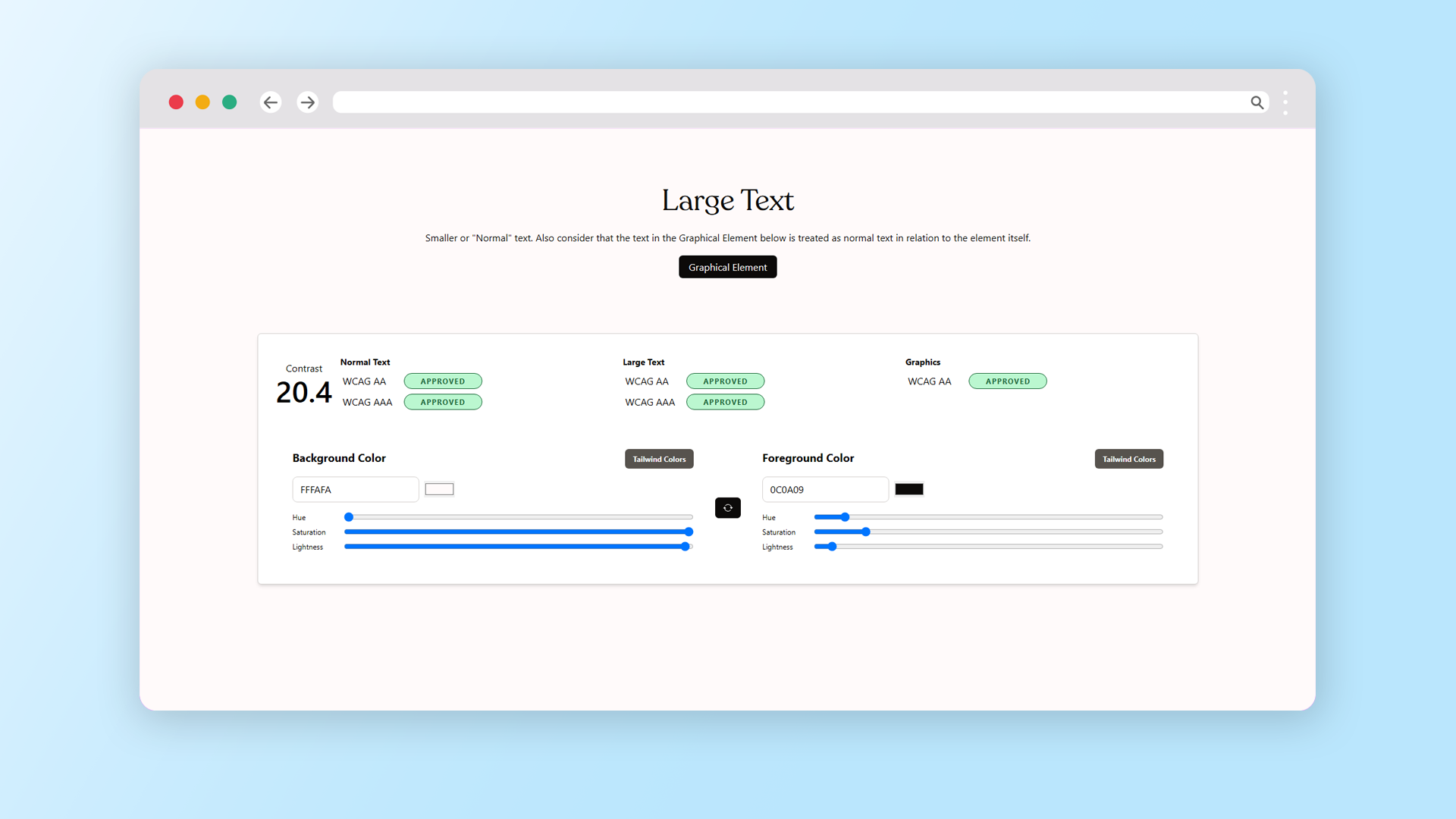1456x819 pixels.
Task: Adjust the background Hue slider
Action: tap(519, 517)
